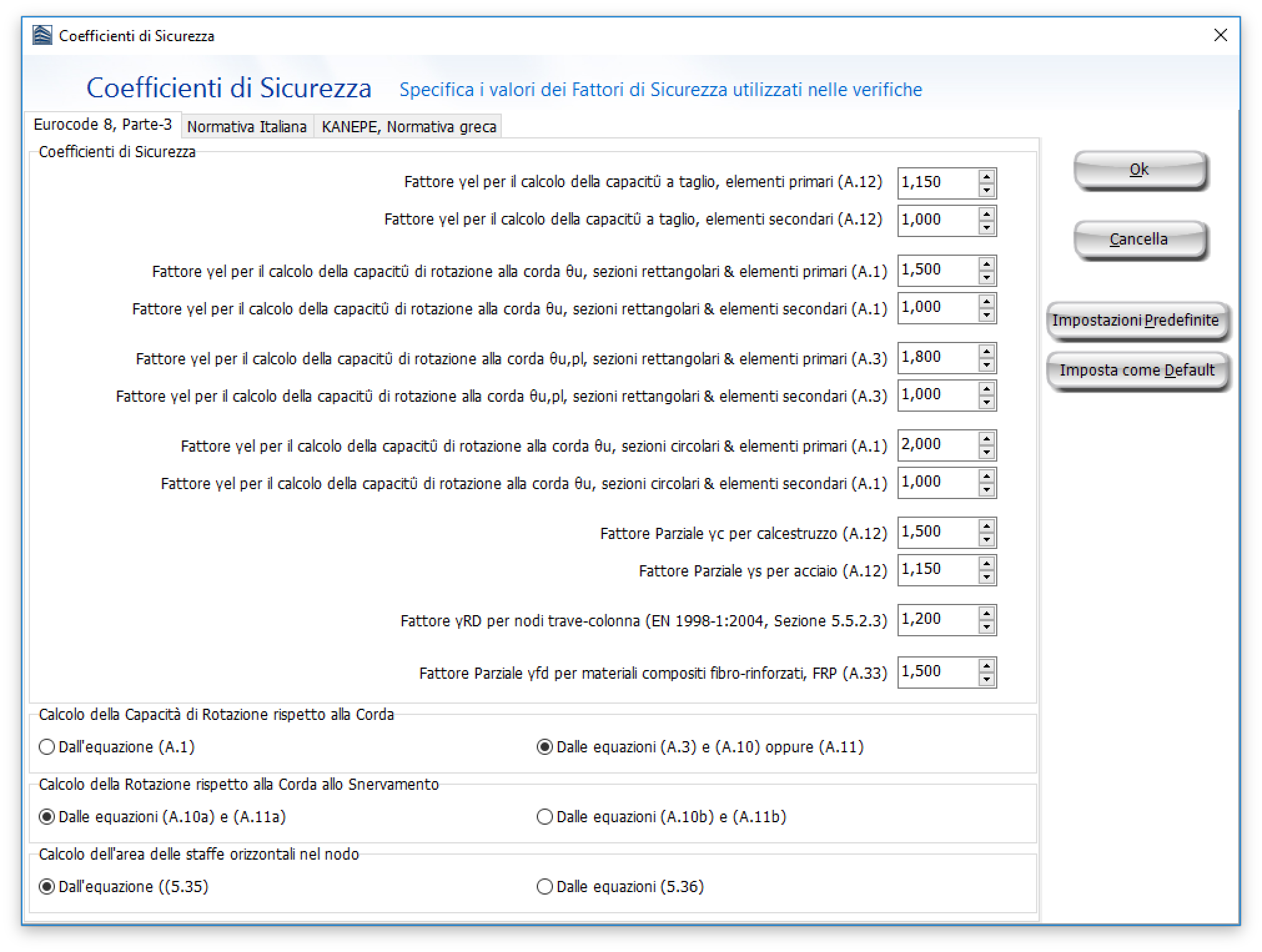Select Dalle equazioni (A.3) e (A.10) option
1262x952 pixels.
coord(545,747)
